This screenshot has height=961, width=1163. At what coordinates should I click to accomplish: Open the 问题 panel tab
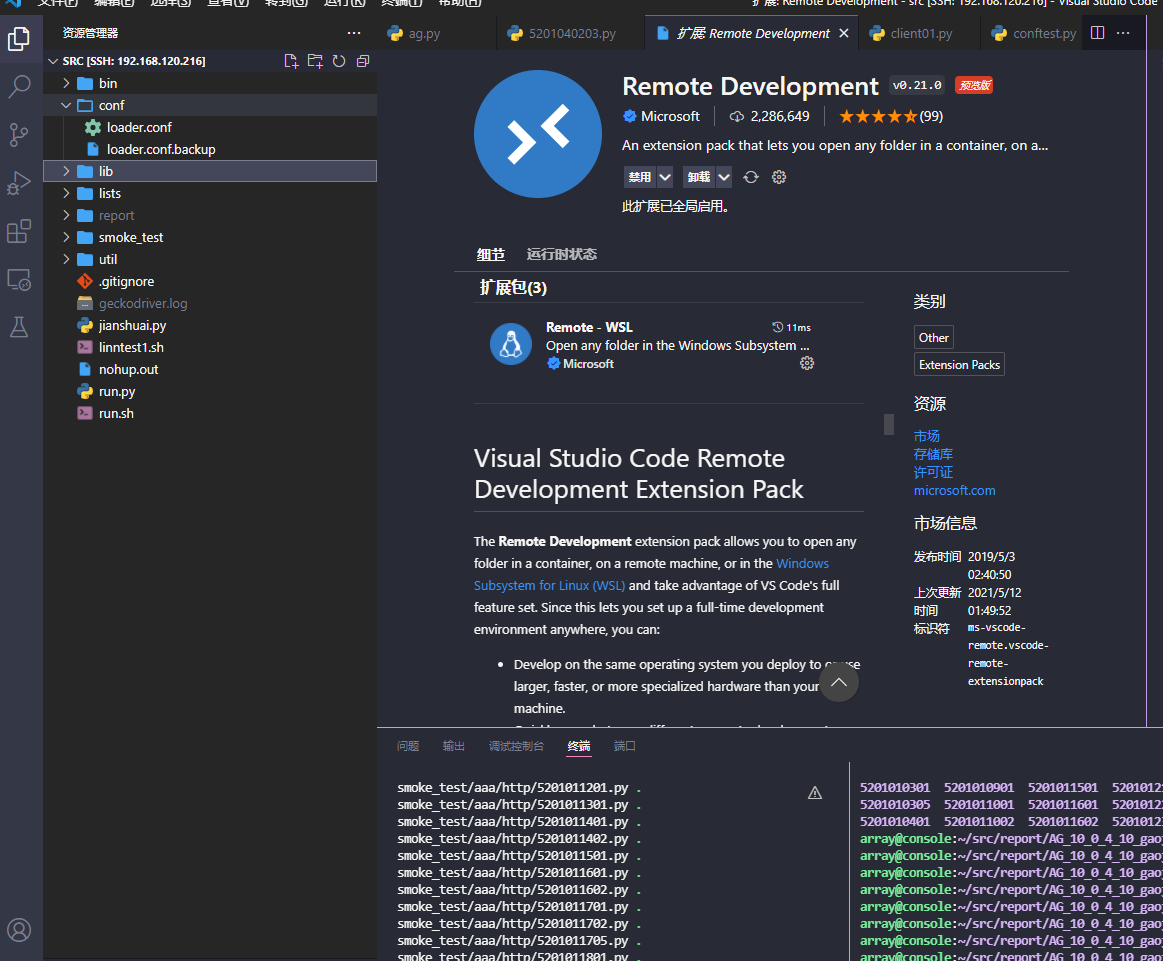[x=408, y=746]
